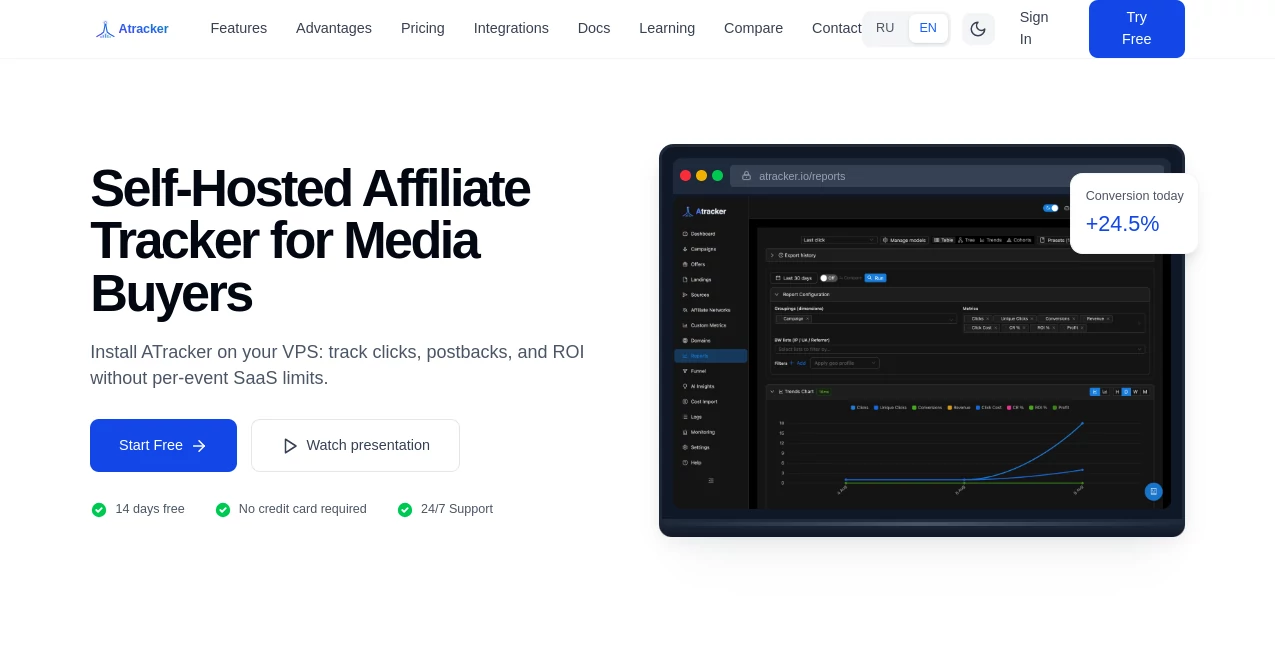Switch to the Cohorts tab in the preview

pos(1019,240)
